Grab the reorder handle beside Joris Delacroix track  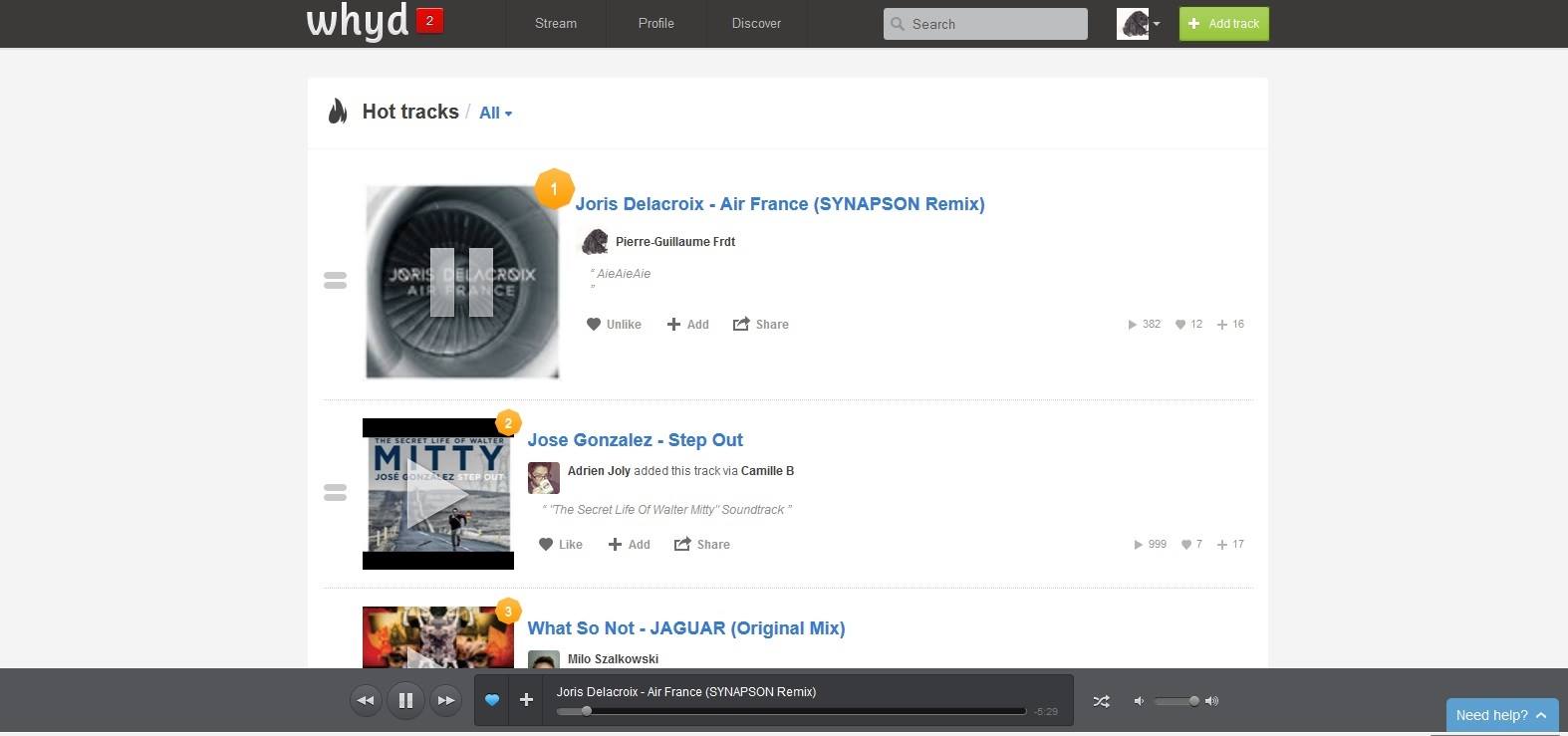336,281
